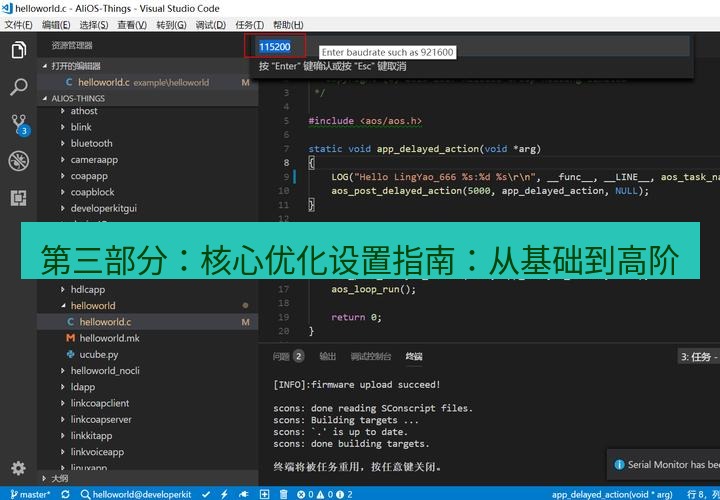Click the baudrate input field showing 115200
The image size is (720, 500).
(471, 46)
